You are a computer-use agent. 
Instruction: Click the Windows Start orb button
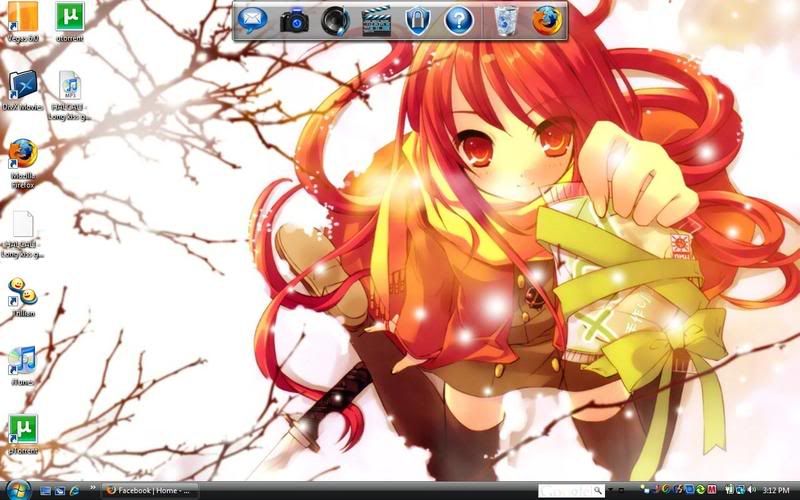[17, 490]
